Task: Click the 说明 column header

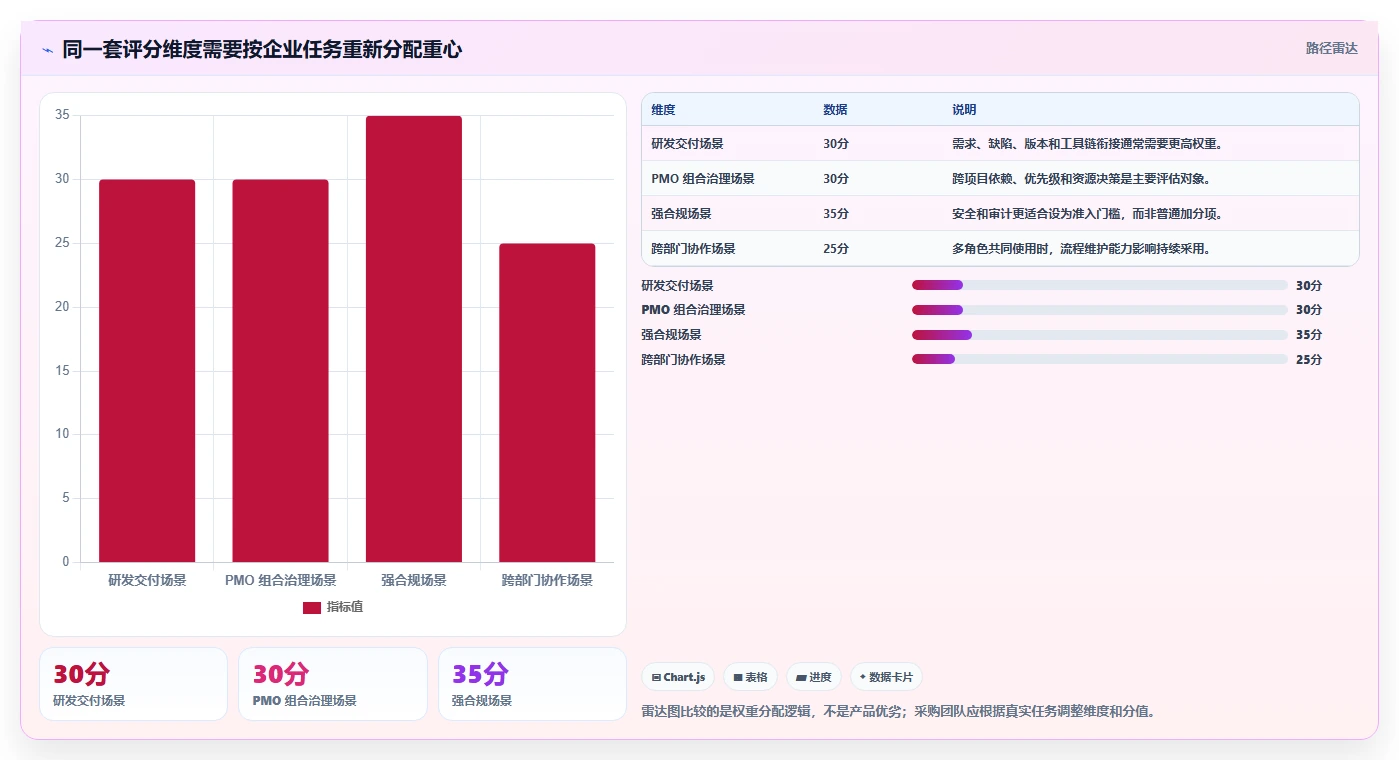Action: (964, 110)
